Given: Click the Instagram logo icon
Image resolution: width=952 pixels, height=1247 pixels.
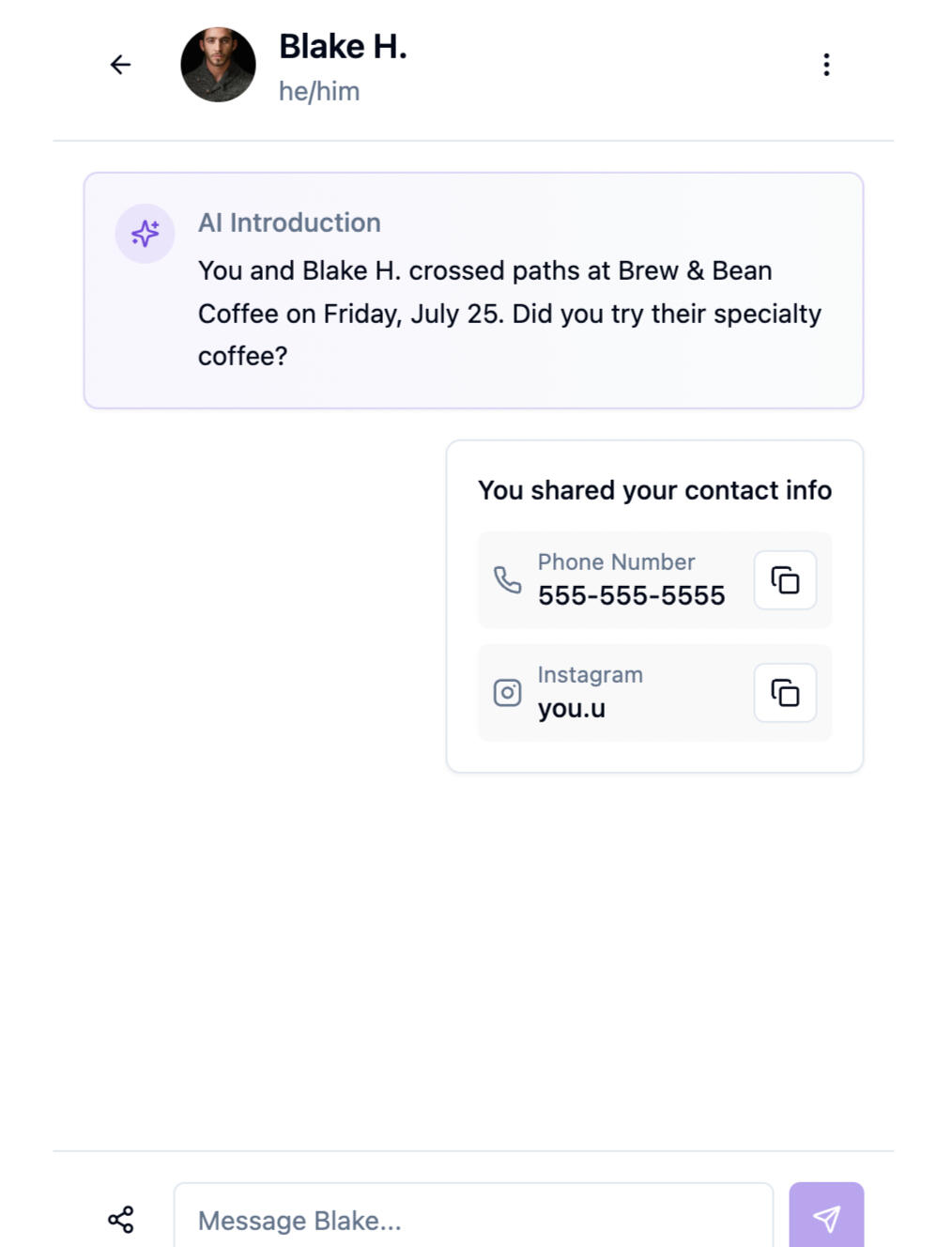Looking at the screenshot, I should click(x=507, y=693).
